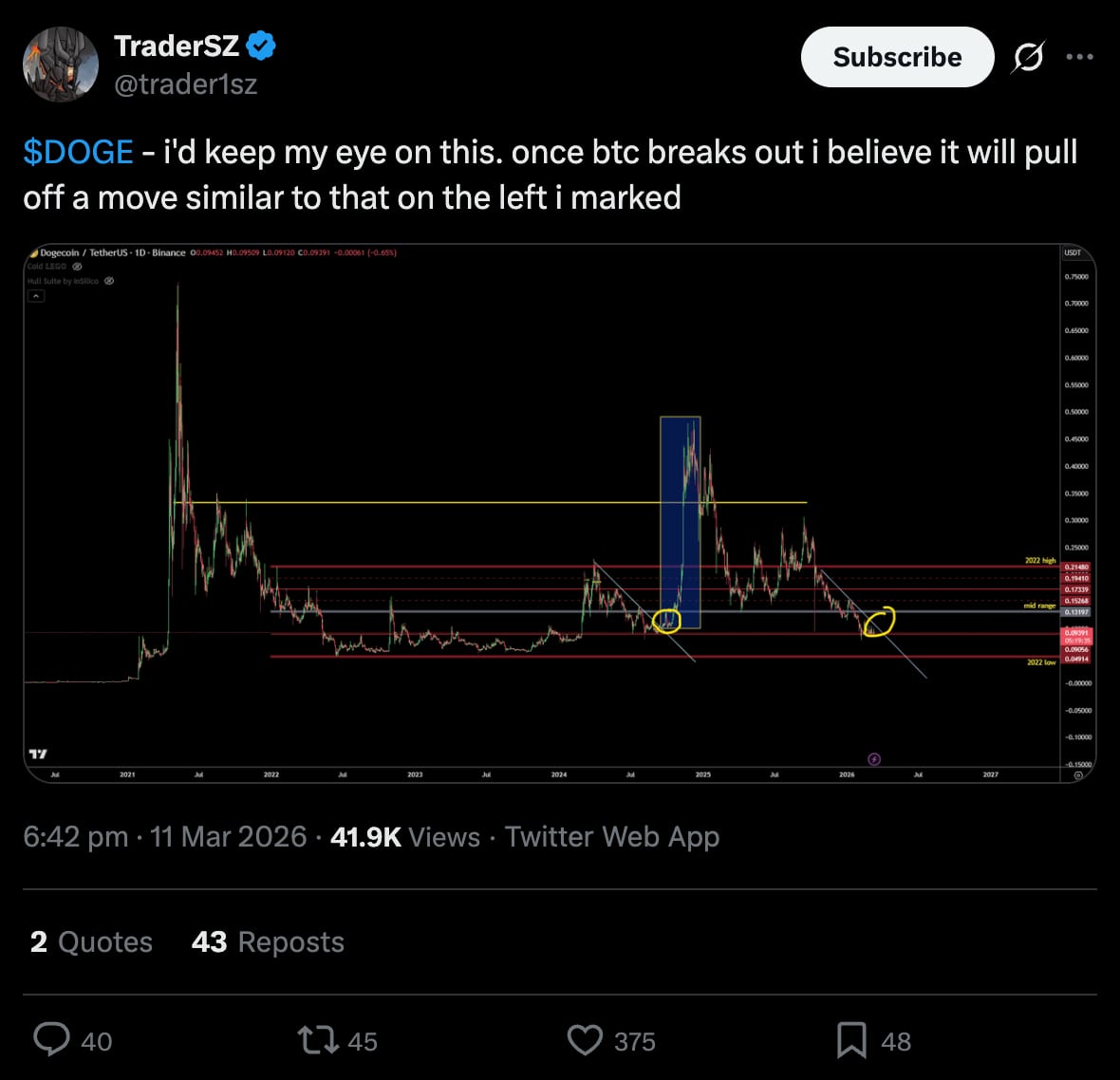Toggle eye icon beside Hull Suite indicator

tap(109, 281)
